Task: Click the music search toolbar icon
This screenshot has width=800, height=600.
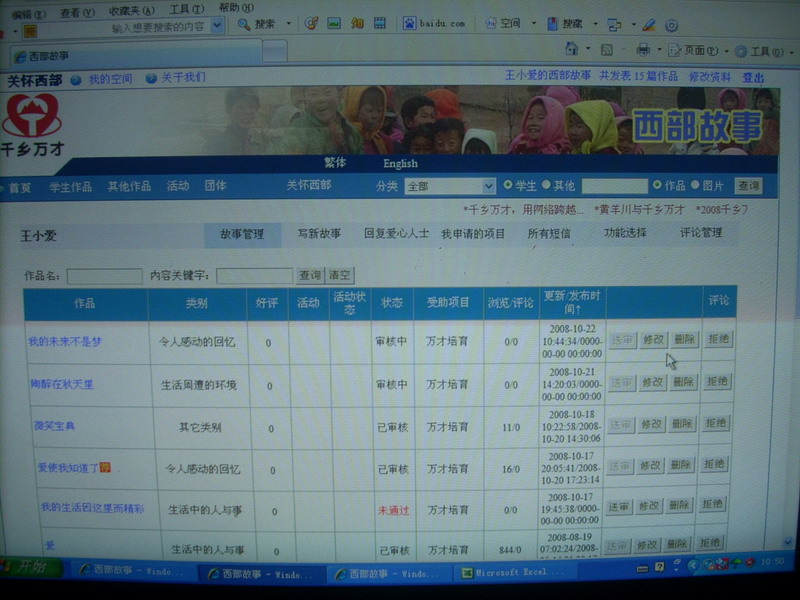Action: (311, 23)
